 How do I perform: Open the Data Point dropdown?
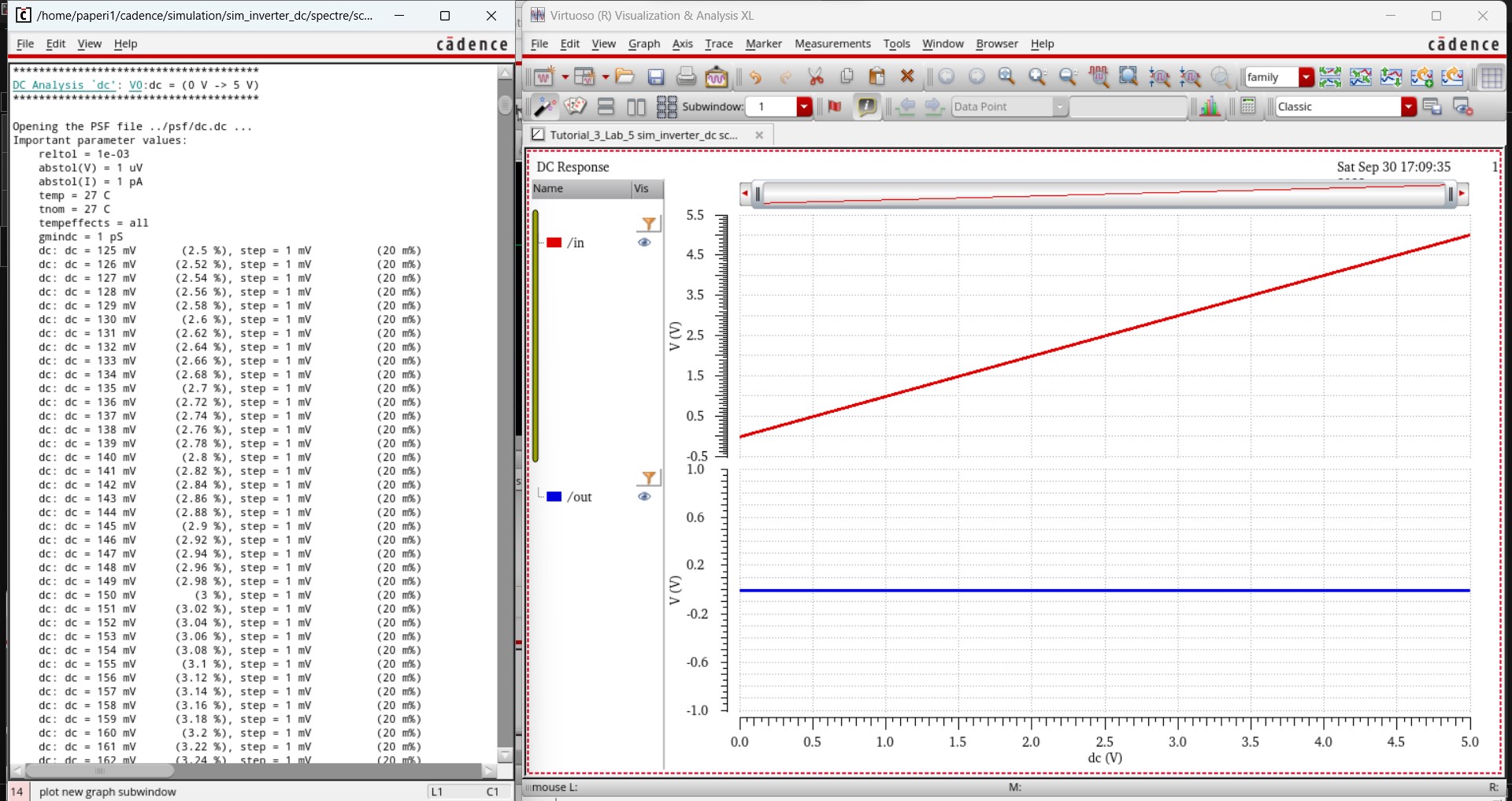(x=1061, y=106)
